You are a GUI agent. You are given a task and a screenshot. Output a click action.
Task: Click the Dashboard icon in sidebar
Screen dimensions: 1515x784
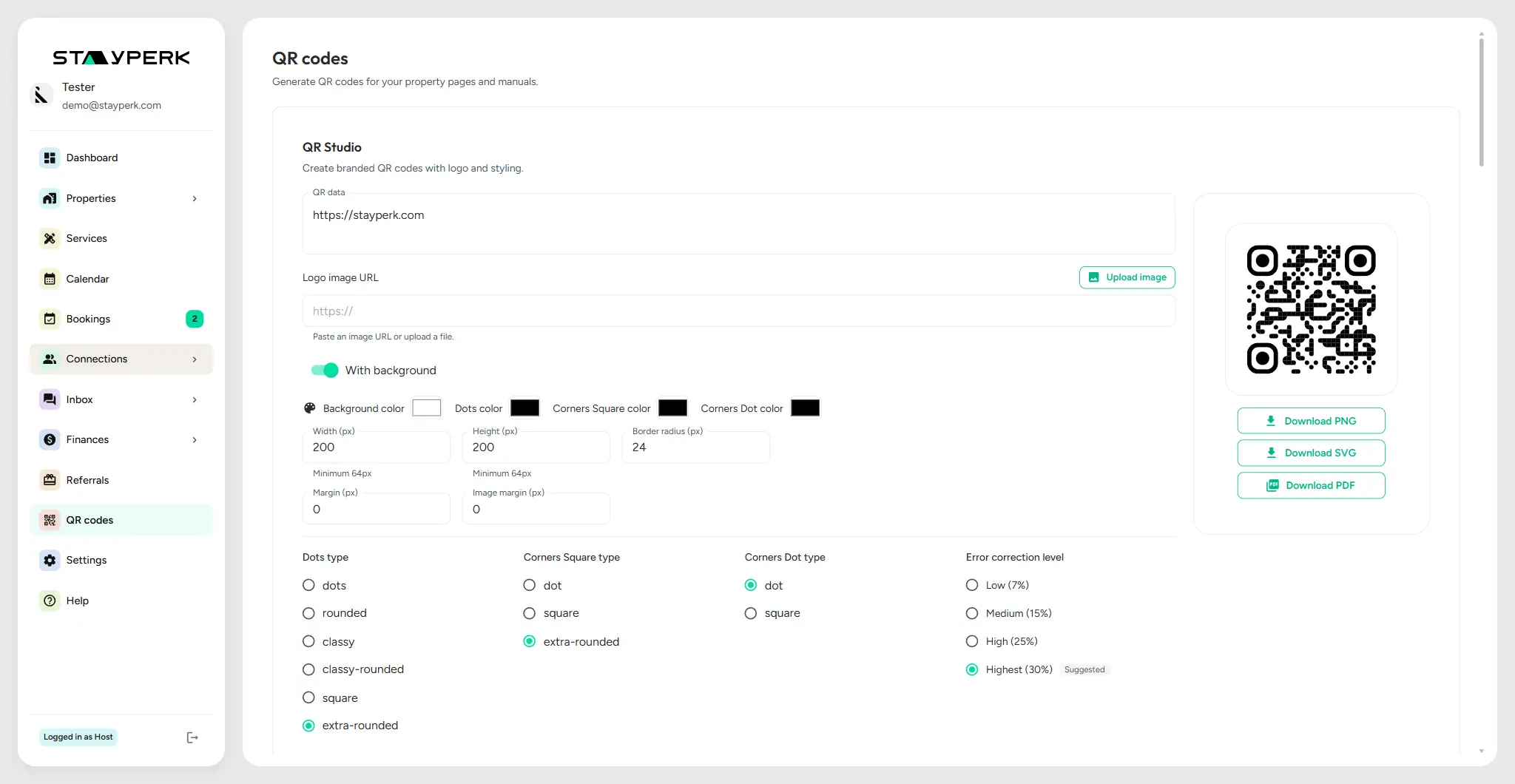pos(50,158)
